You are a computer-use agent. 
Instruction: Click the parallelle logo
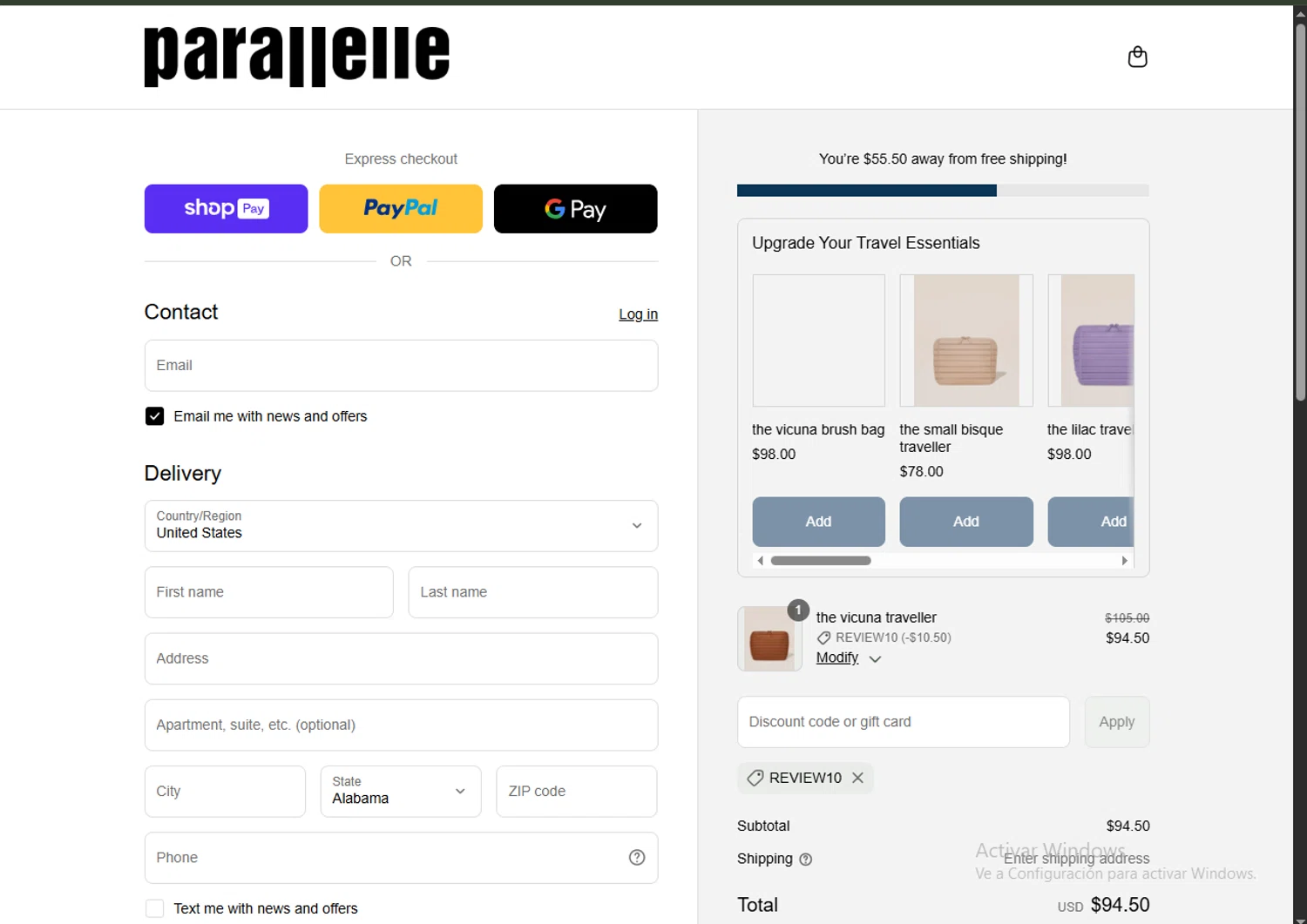point(296,57)
